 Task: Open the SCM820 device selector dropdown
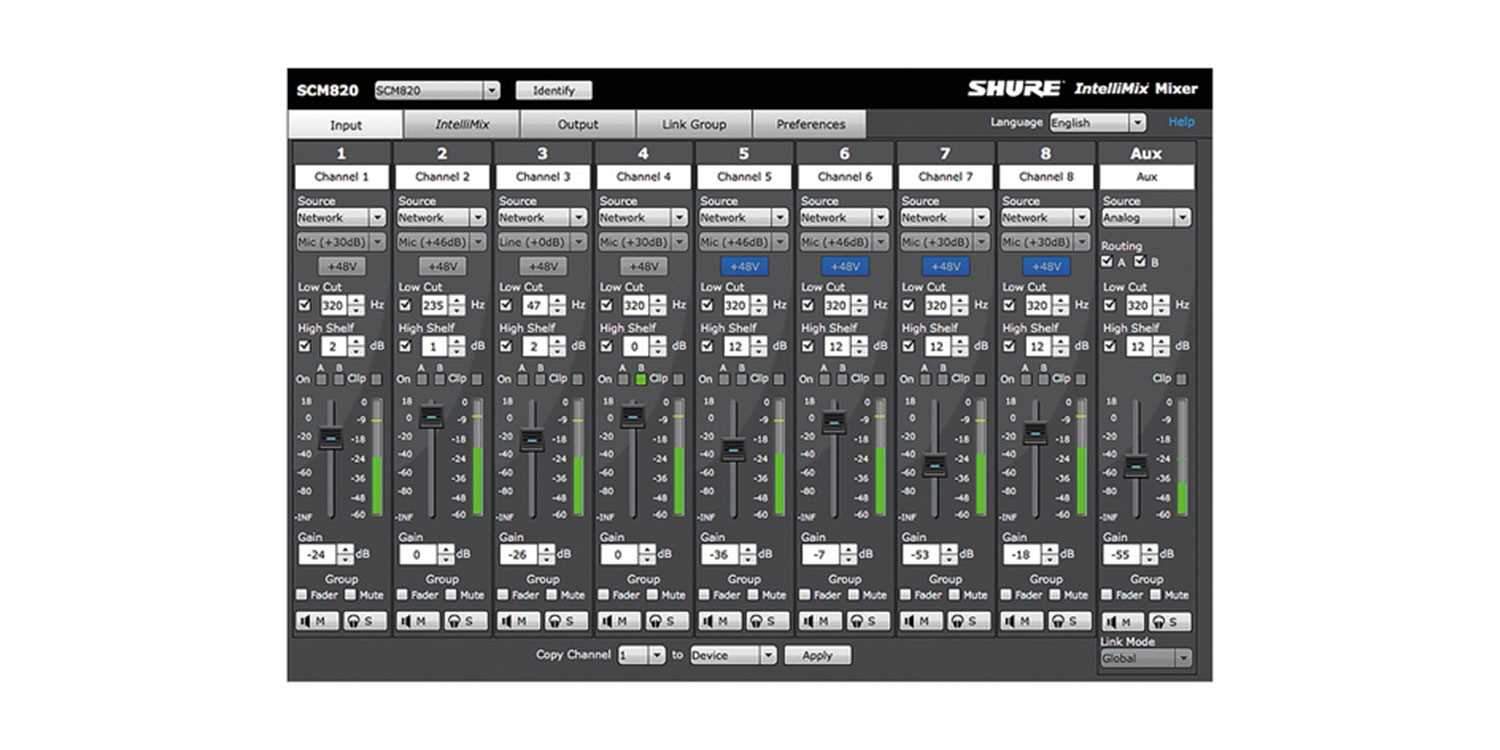coord(437,90)
